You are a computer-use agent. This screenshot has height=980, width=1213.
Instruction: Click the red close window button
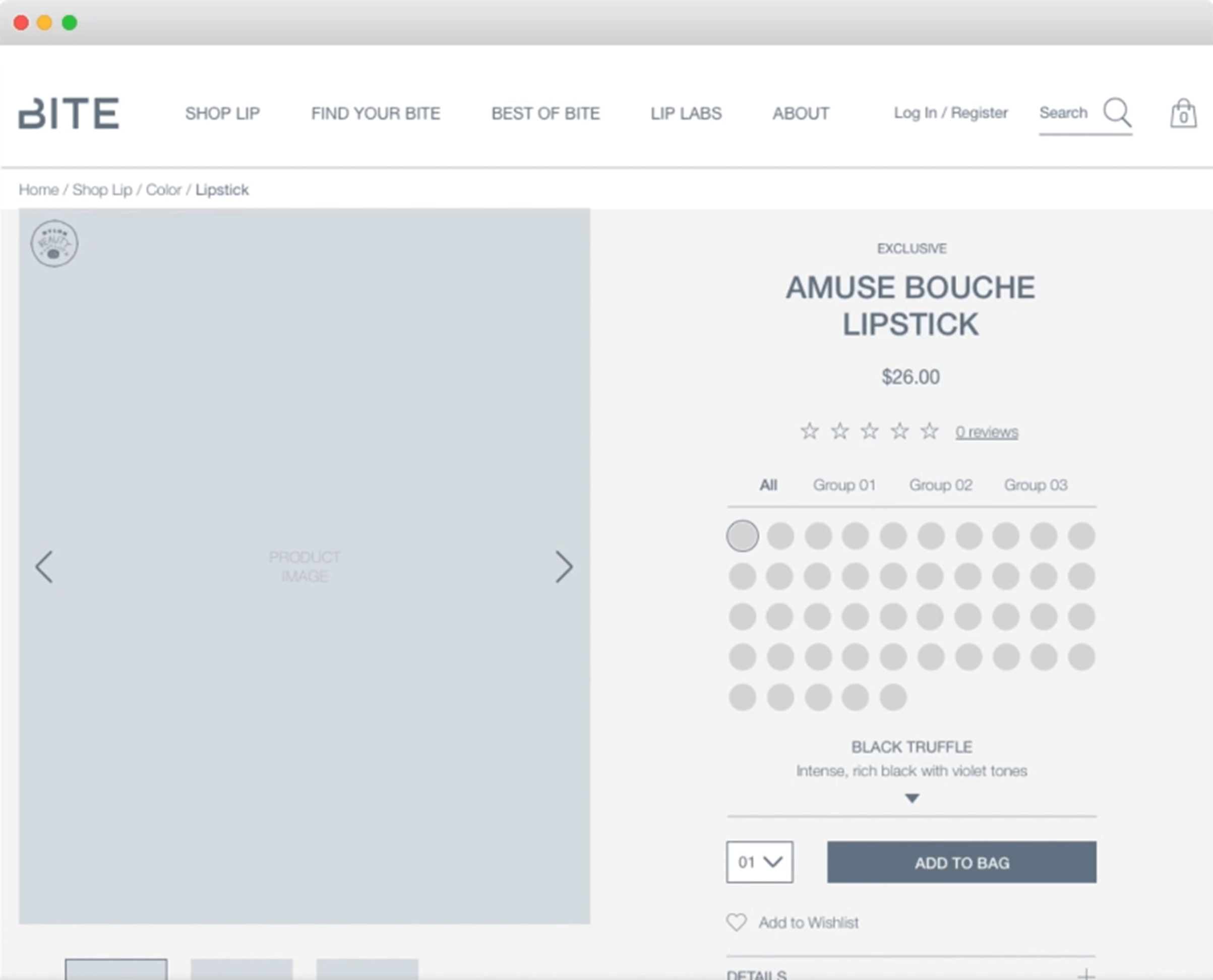22,23
